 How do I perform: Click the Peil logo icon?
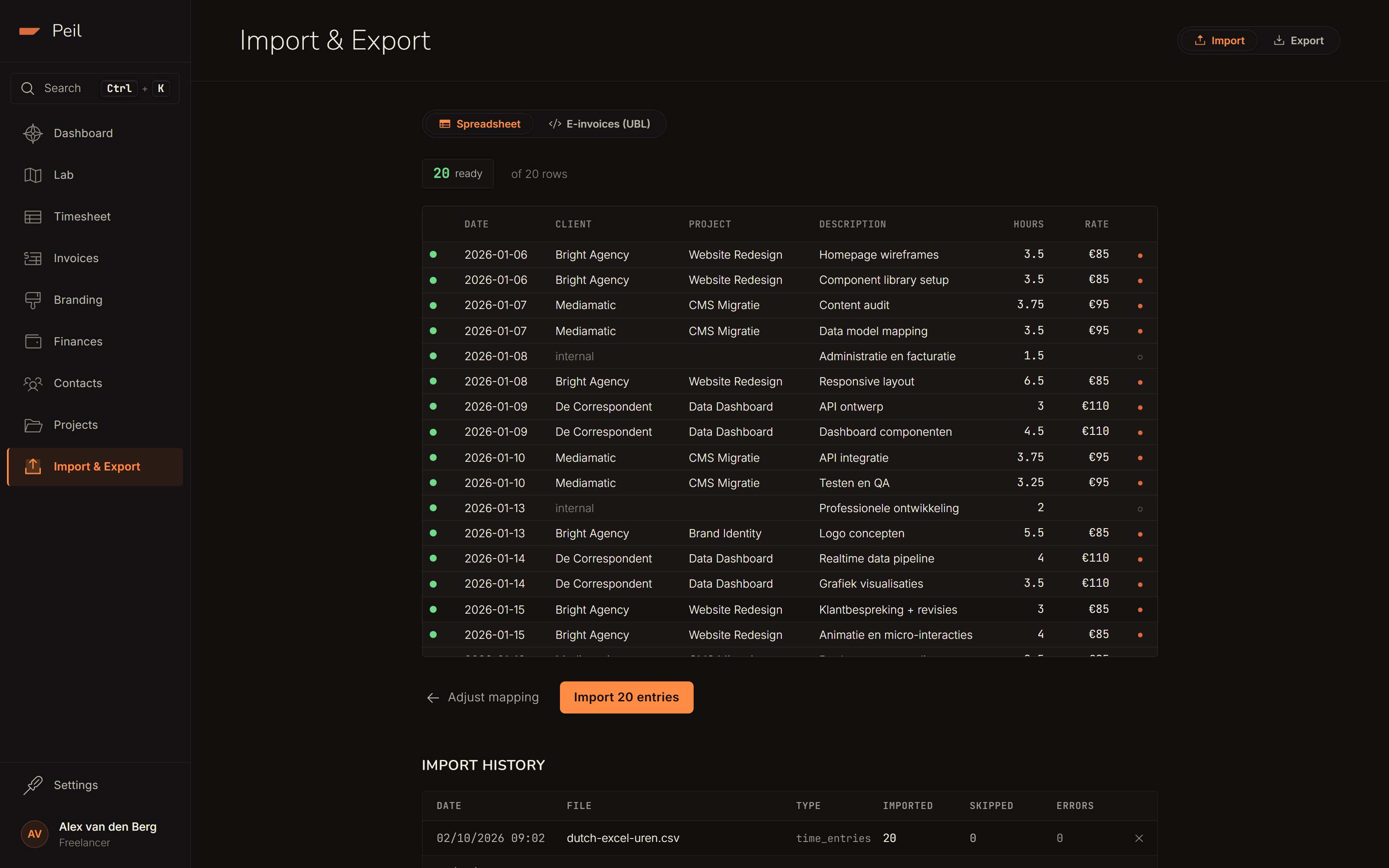[x=29, y=31]
